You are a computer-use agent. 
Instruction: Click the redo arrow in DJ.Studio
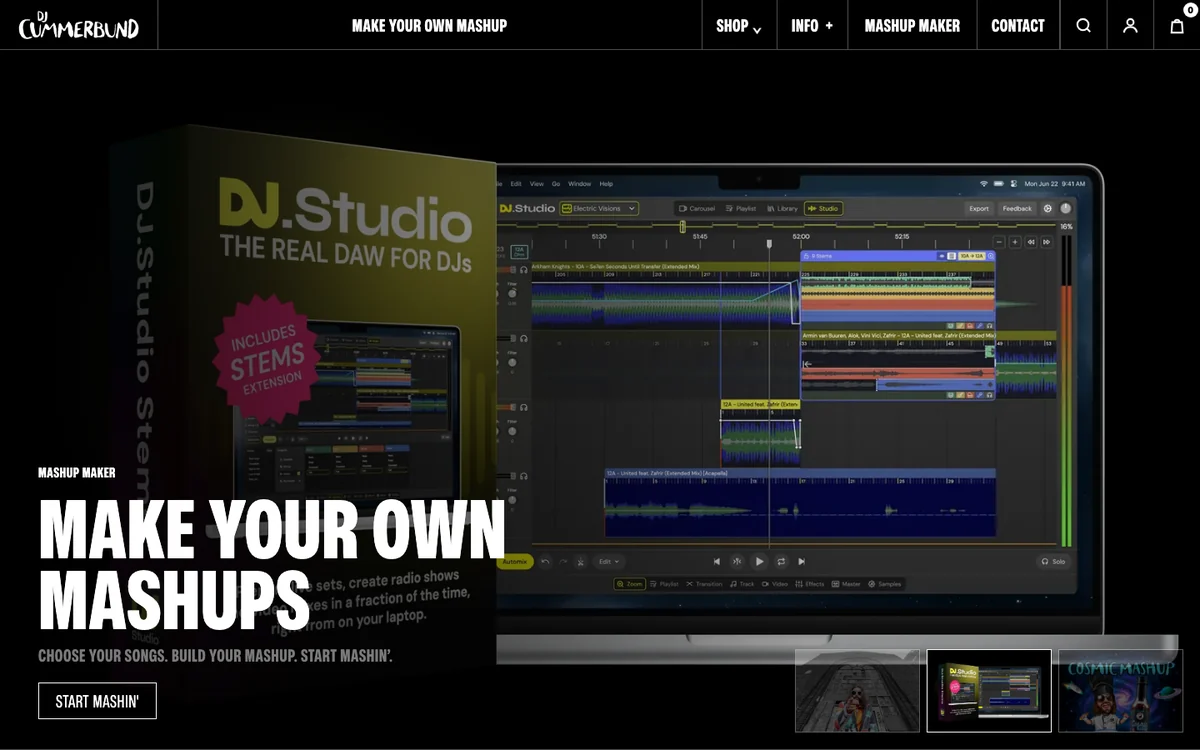pyautogui.click(x=563, y=562)
